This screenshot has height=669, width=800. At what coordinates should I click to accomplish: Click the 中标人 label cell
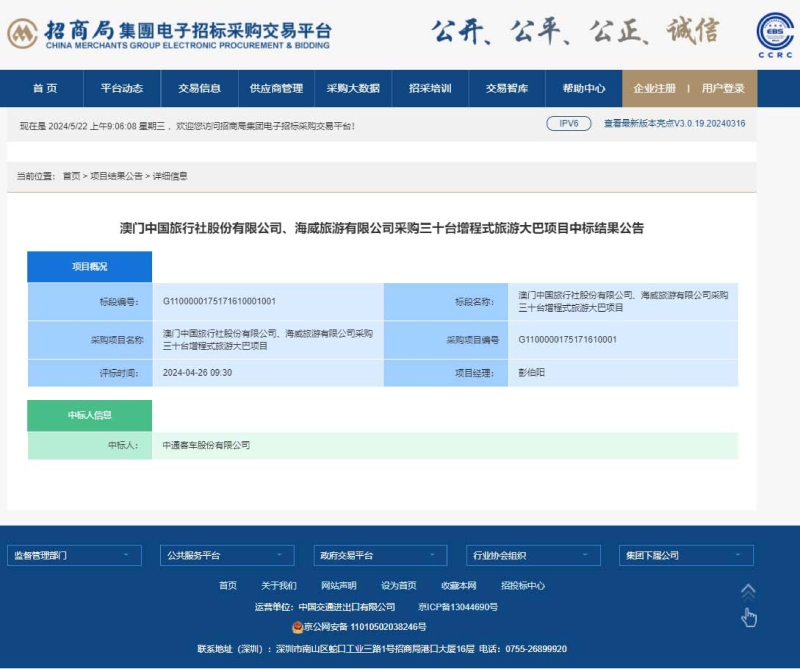pyautogui.click(x=90, y=445)
